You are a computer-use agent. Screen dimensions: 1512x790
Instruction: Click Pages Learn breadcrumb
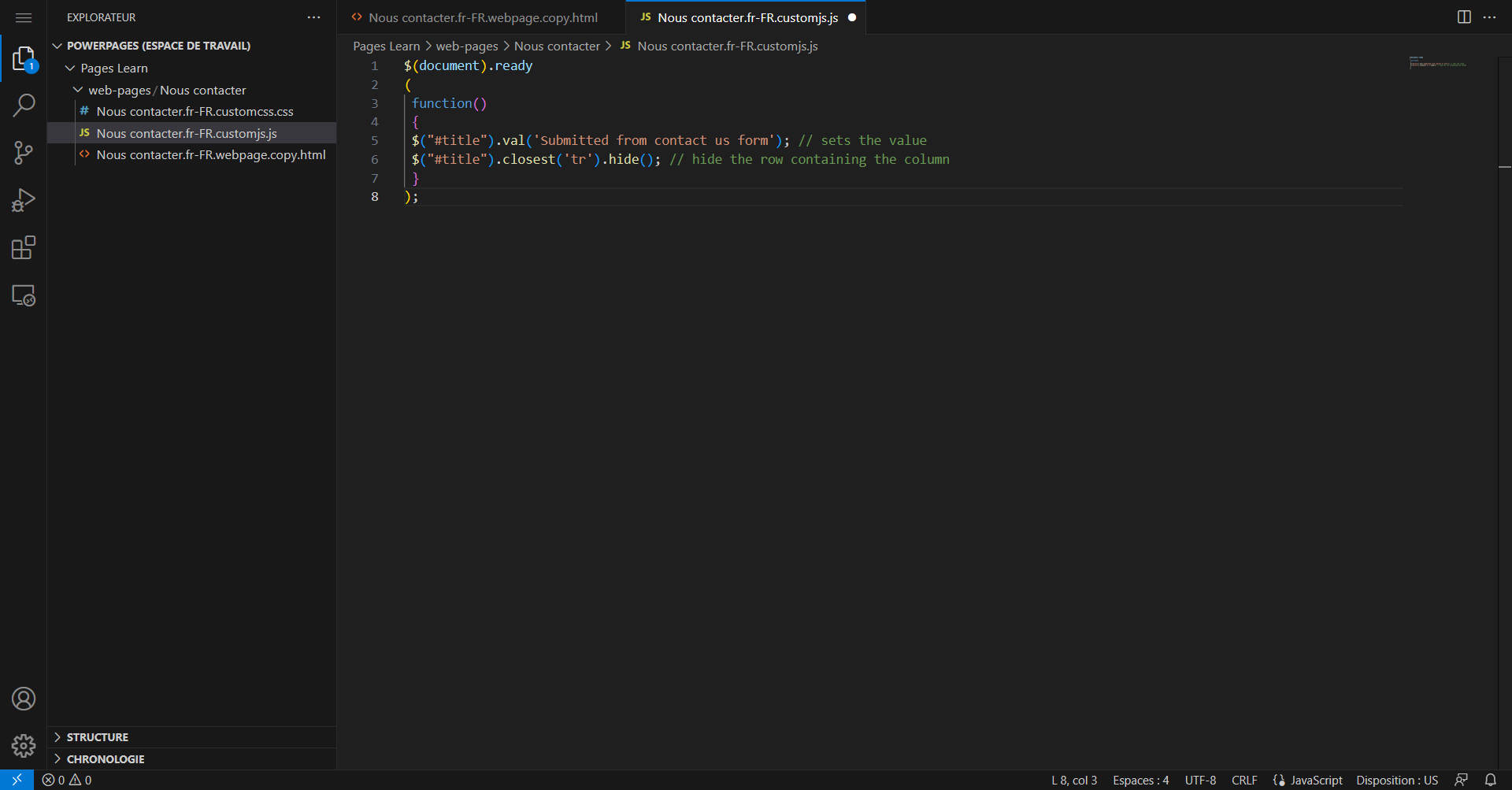click(x=387, y=46)
